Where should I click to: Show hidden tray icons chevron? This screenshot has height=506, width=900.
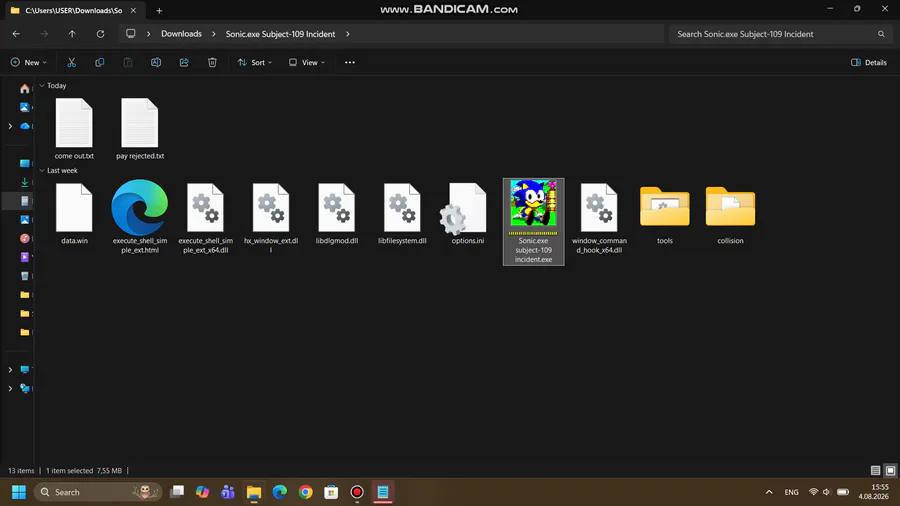click(769, 492)
